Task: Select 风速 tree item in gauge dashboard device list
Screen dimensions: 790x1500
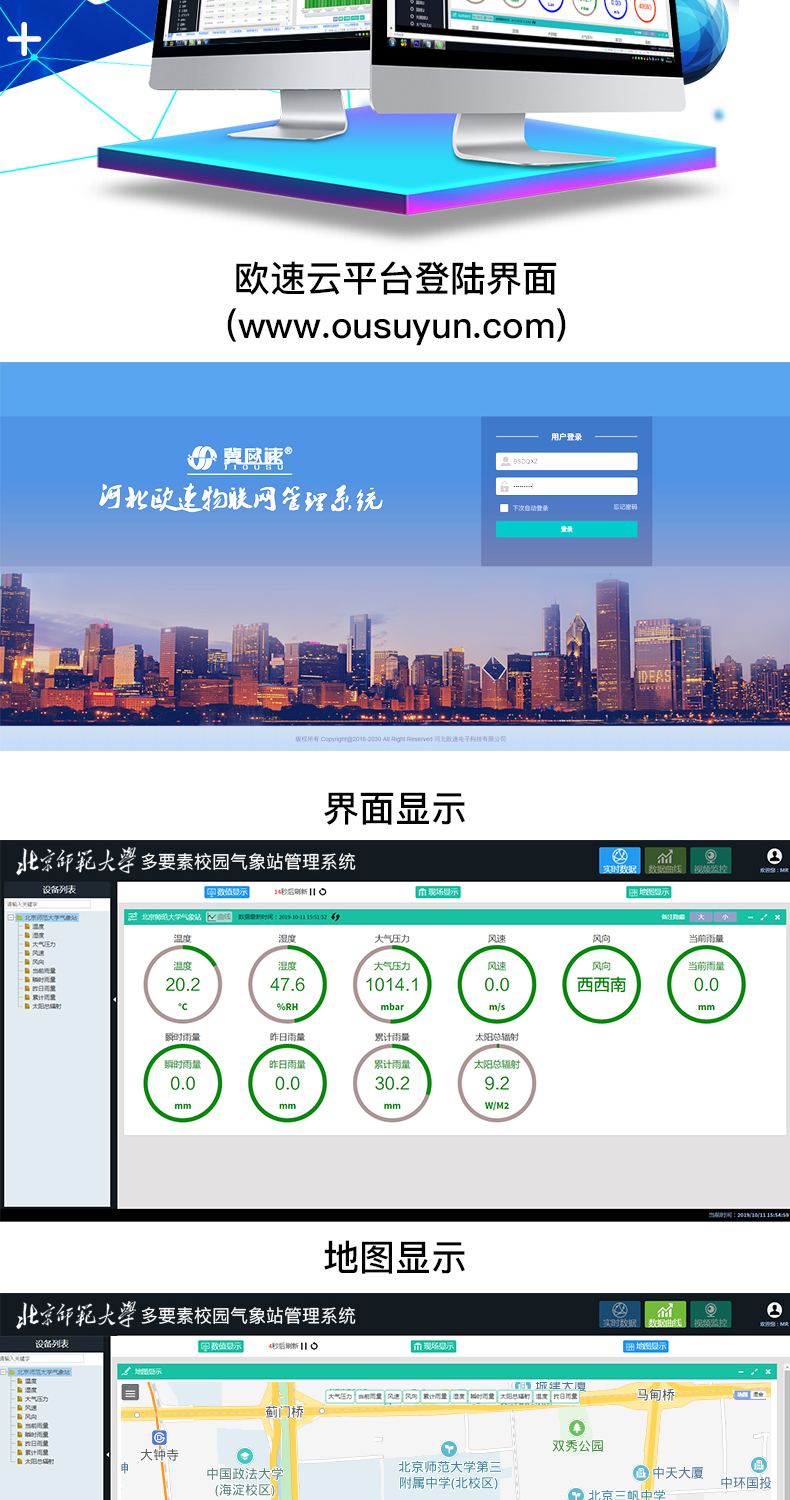Action: click(37, 953)
